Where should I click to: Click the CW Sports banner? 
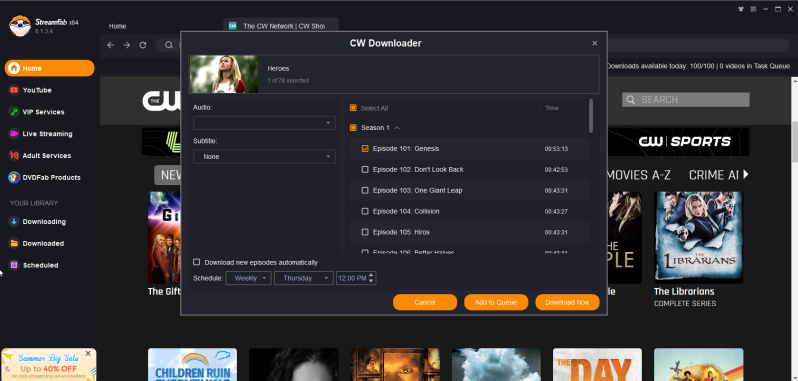coord(678,141)
